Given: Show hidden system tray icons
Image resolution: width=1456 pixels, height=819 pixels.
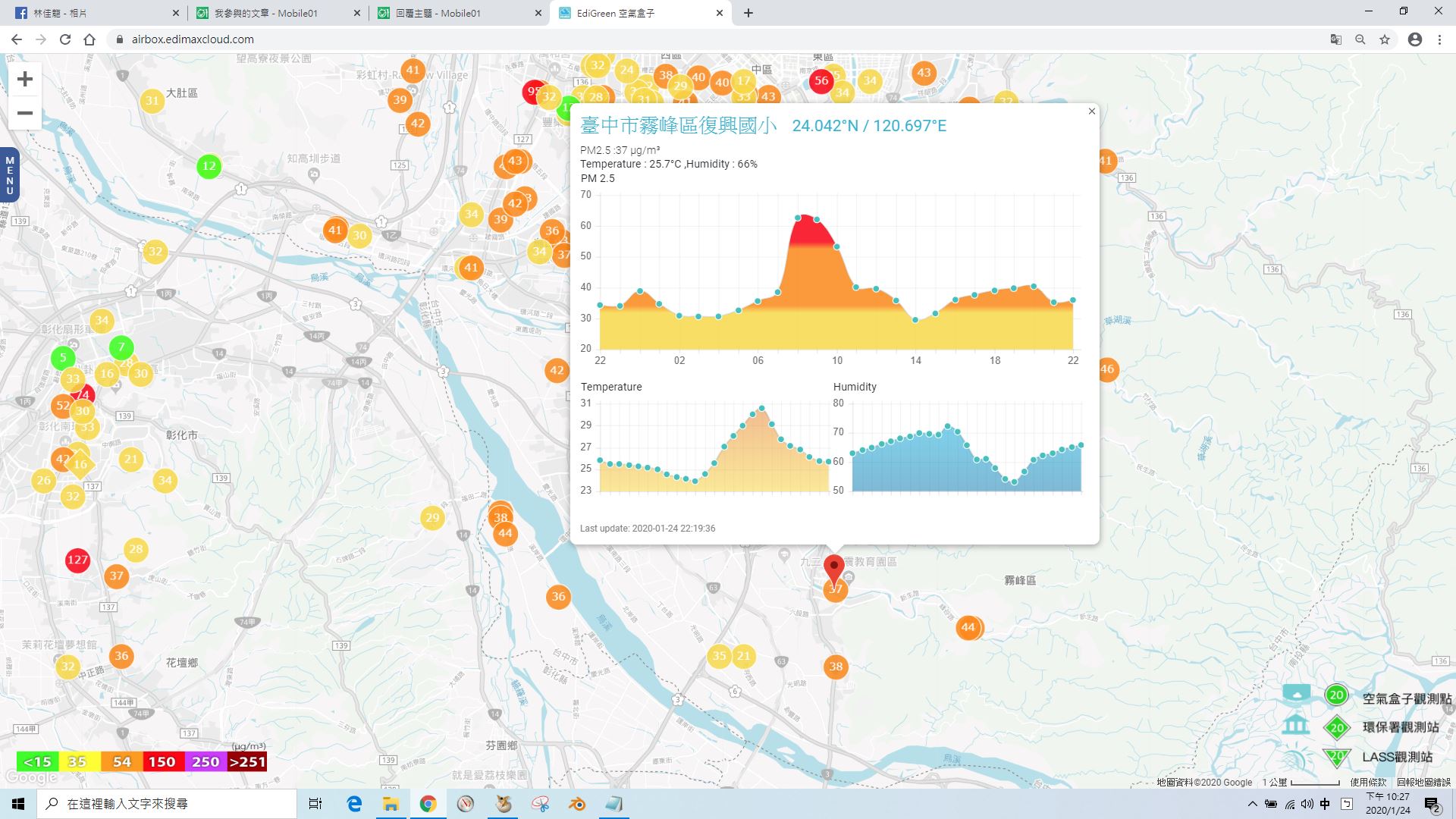Looking at the screenshot, I should [x=1252, y=804].
